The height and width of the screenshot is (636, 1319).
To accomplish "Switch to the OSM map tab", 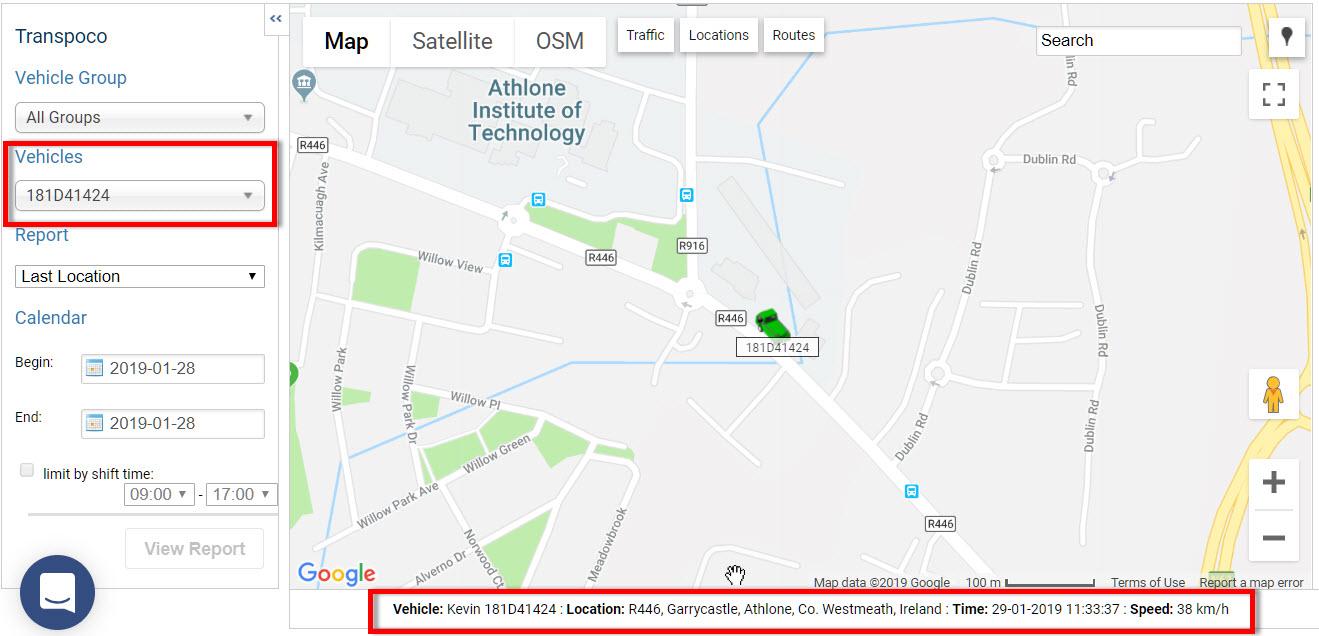I will [x=560, y=41].
